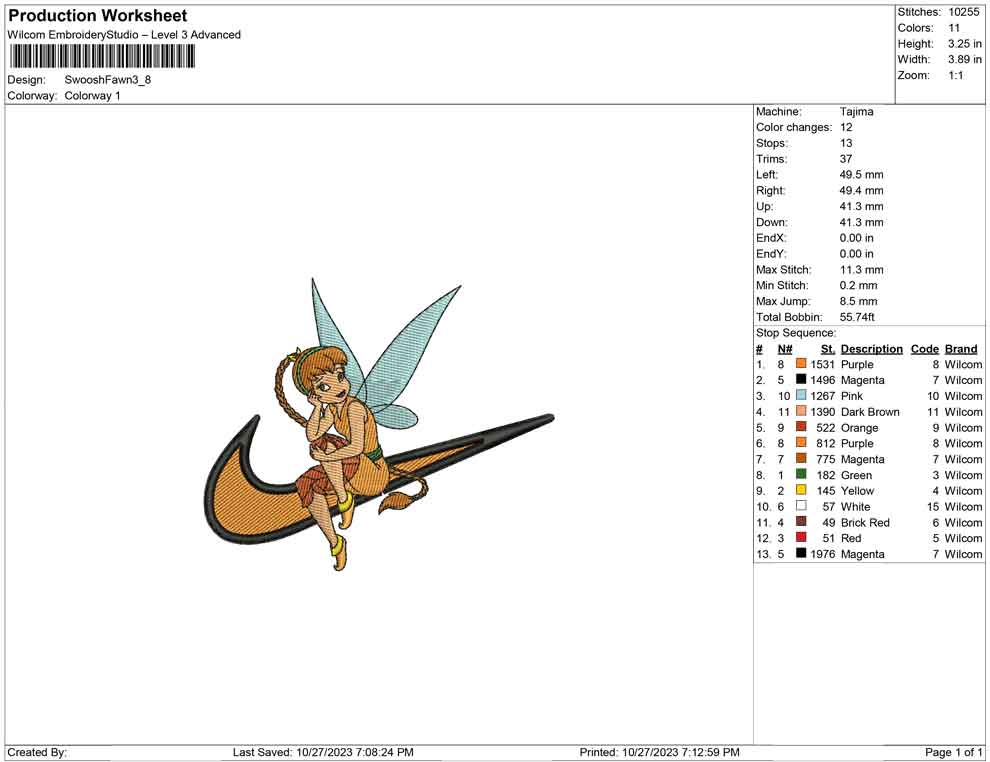This screenshot has width=990, height=762.
Task: Click the 'Up:' label
Action: 764,206
